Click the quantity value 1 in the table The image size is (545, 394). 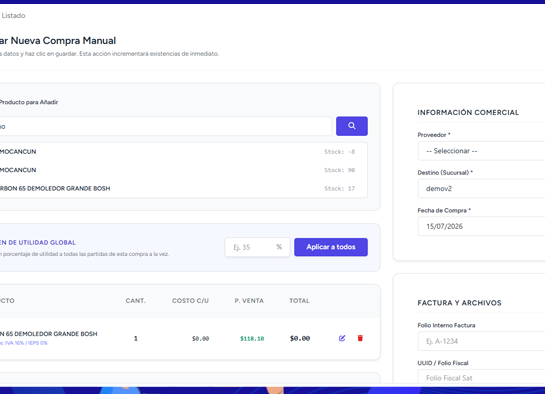(x=136, y=338)
